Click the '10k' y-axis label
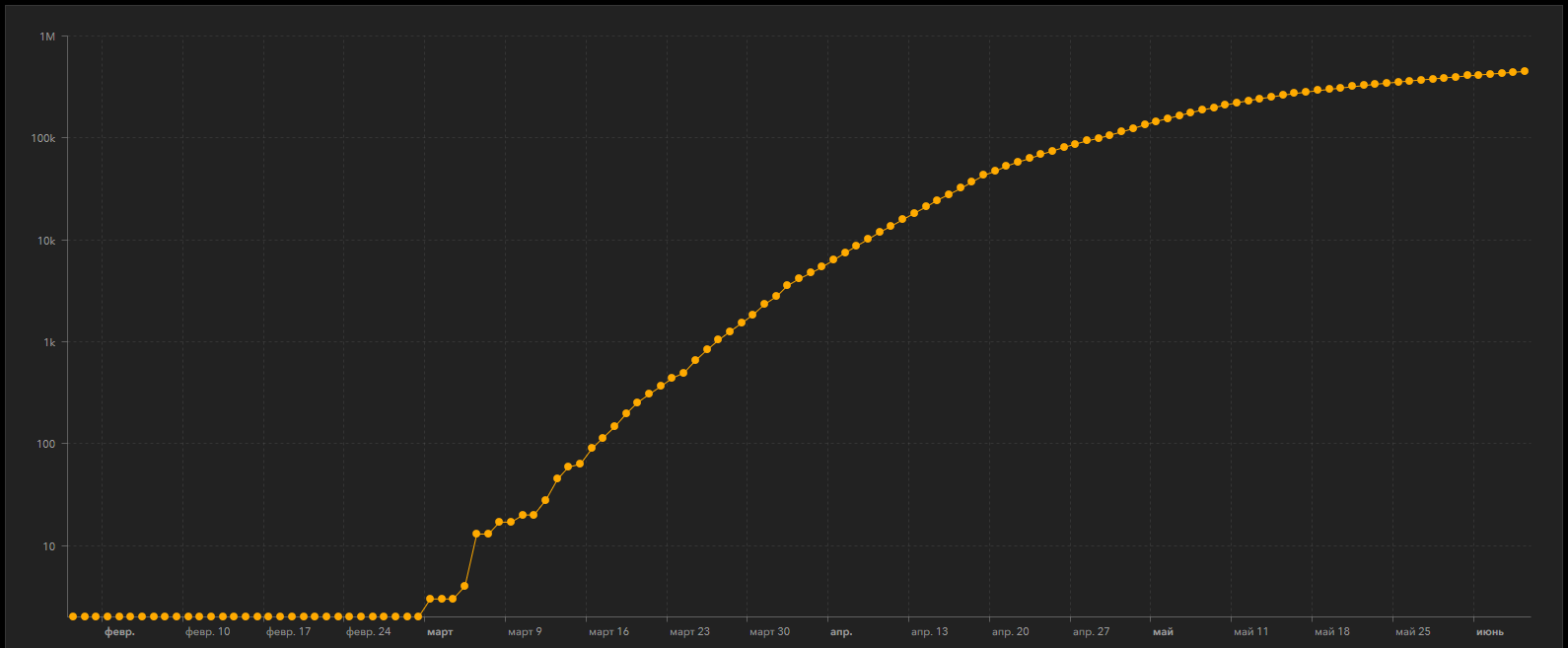1568x648 pixels. pos(46,241)
